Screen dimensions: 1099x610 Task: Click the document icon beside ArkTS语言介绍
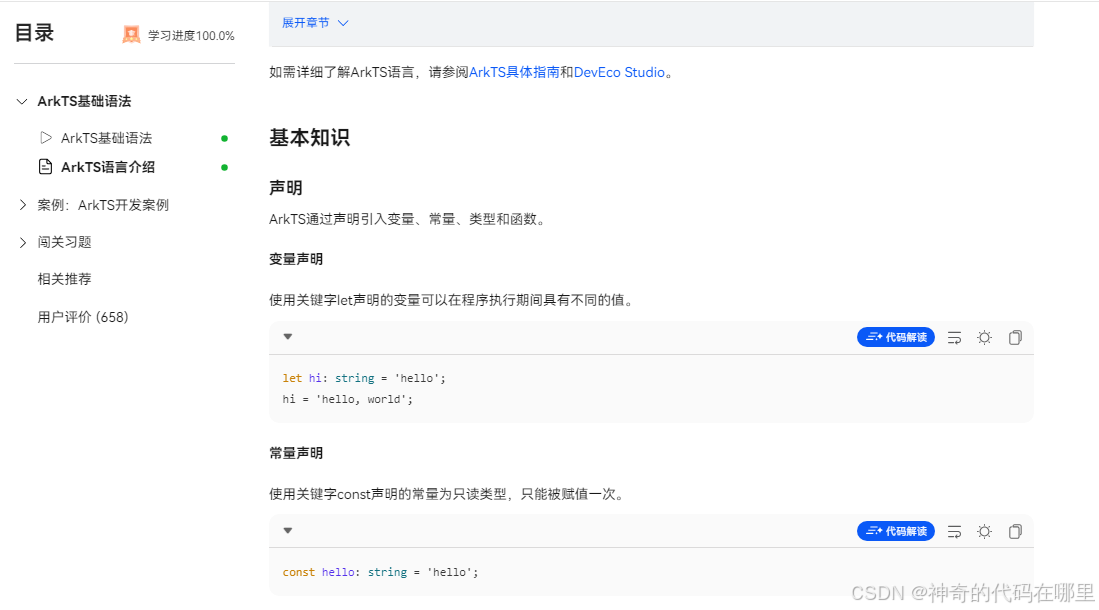click(x=47, y=166)
